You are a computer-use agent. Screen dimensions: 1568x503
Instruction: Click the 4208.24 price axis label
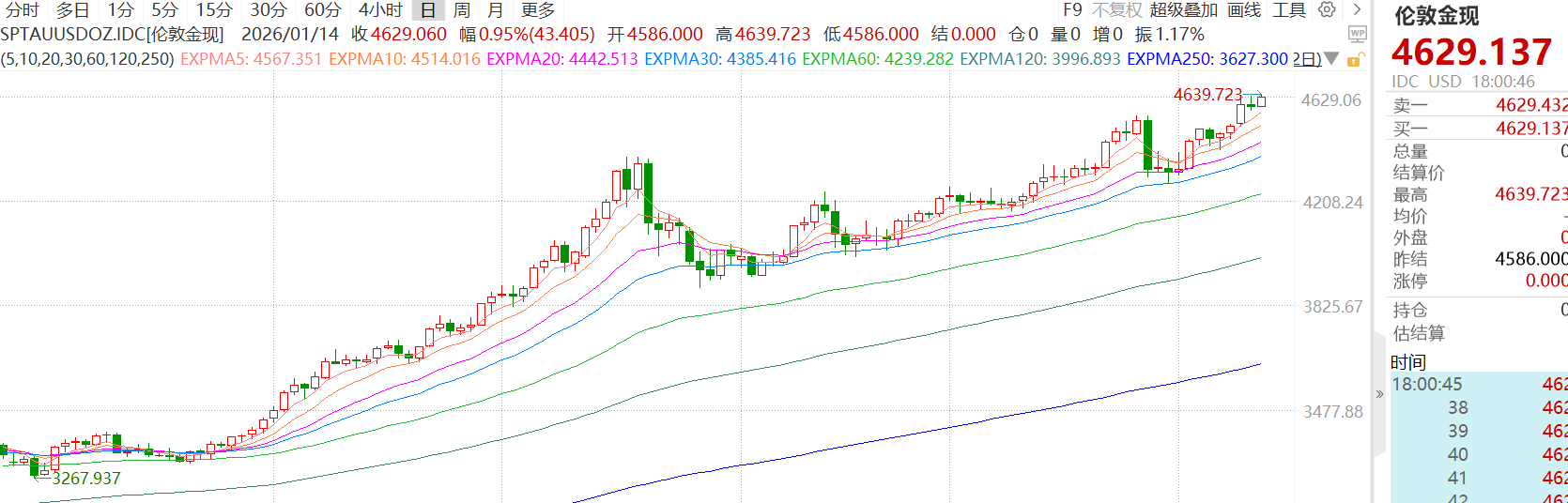click(1332, 203)
